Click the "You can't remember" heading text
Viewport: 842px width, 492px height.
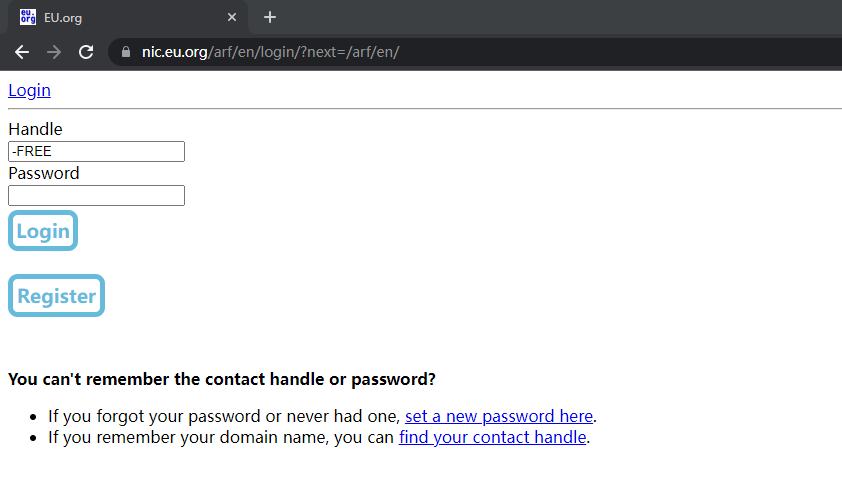tap(222, 379)
